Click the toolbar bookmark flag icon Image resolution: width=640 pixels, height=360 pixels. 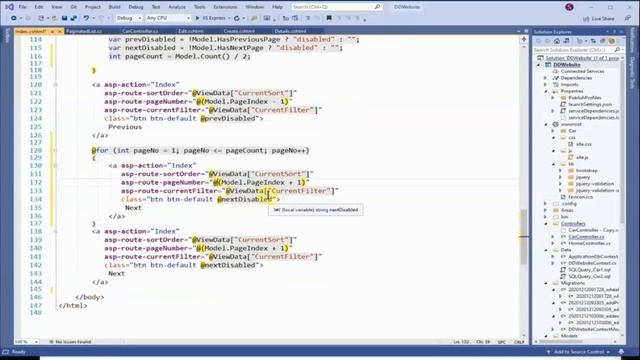pyautogui.click(x=329, y=18)
